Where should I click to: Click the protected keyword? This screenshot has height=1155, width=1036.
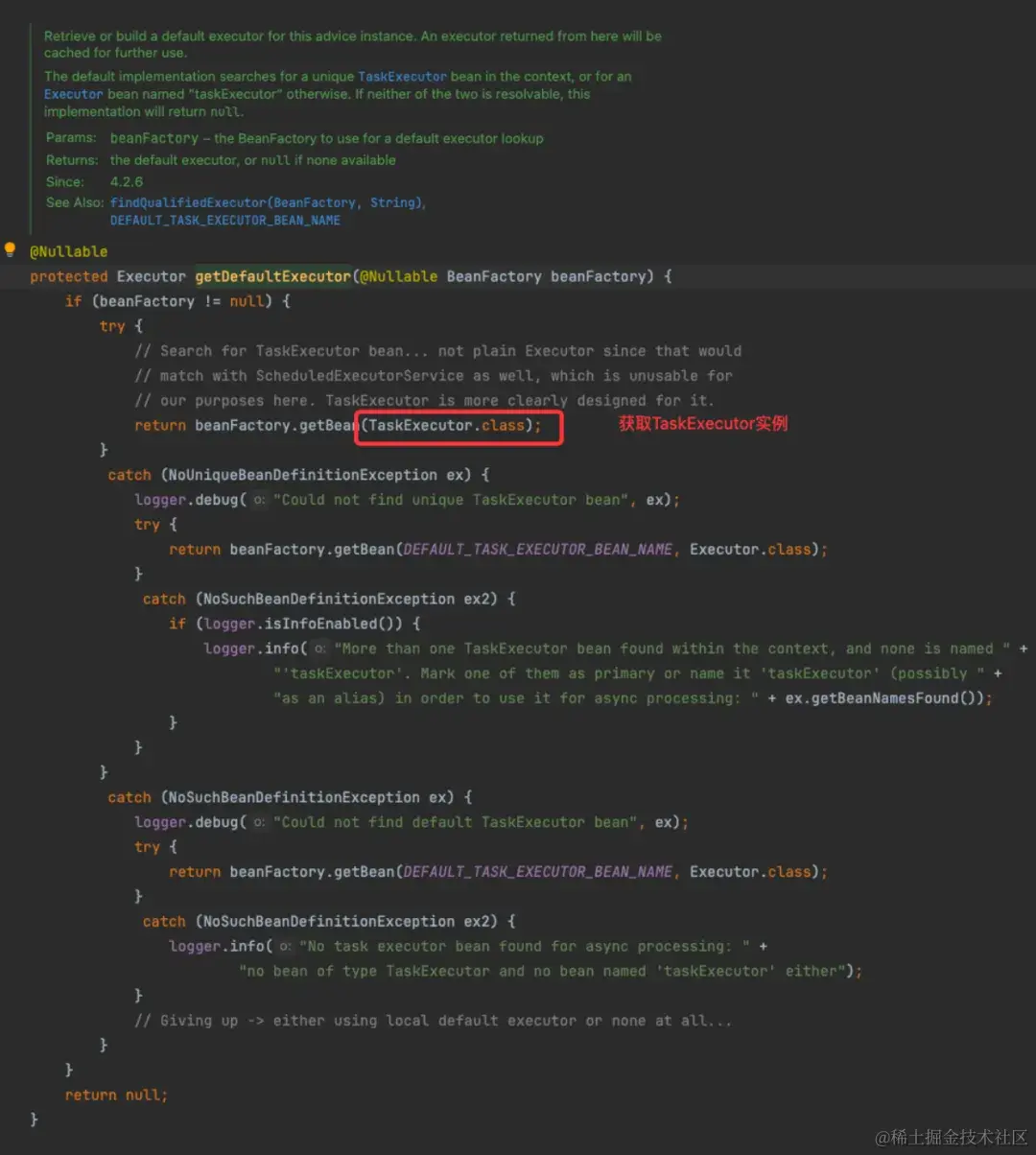[x=69, y=276]
